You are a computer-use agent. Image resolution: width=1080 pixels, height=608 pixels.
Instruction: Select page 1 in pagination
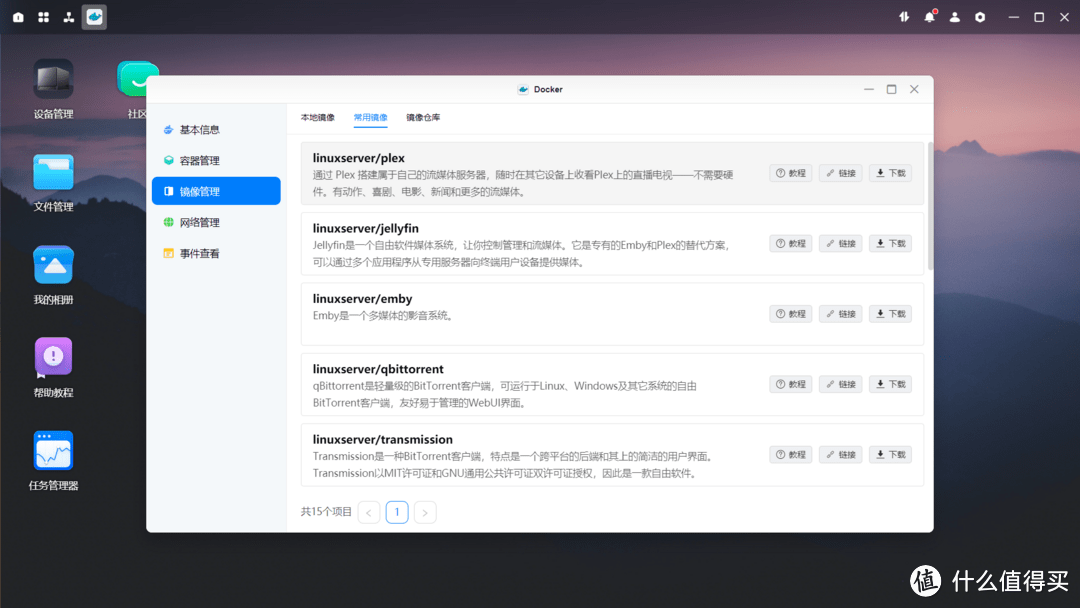tap(397, 512)
